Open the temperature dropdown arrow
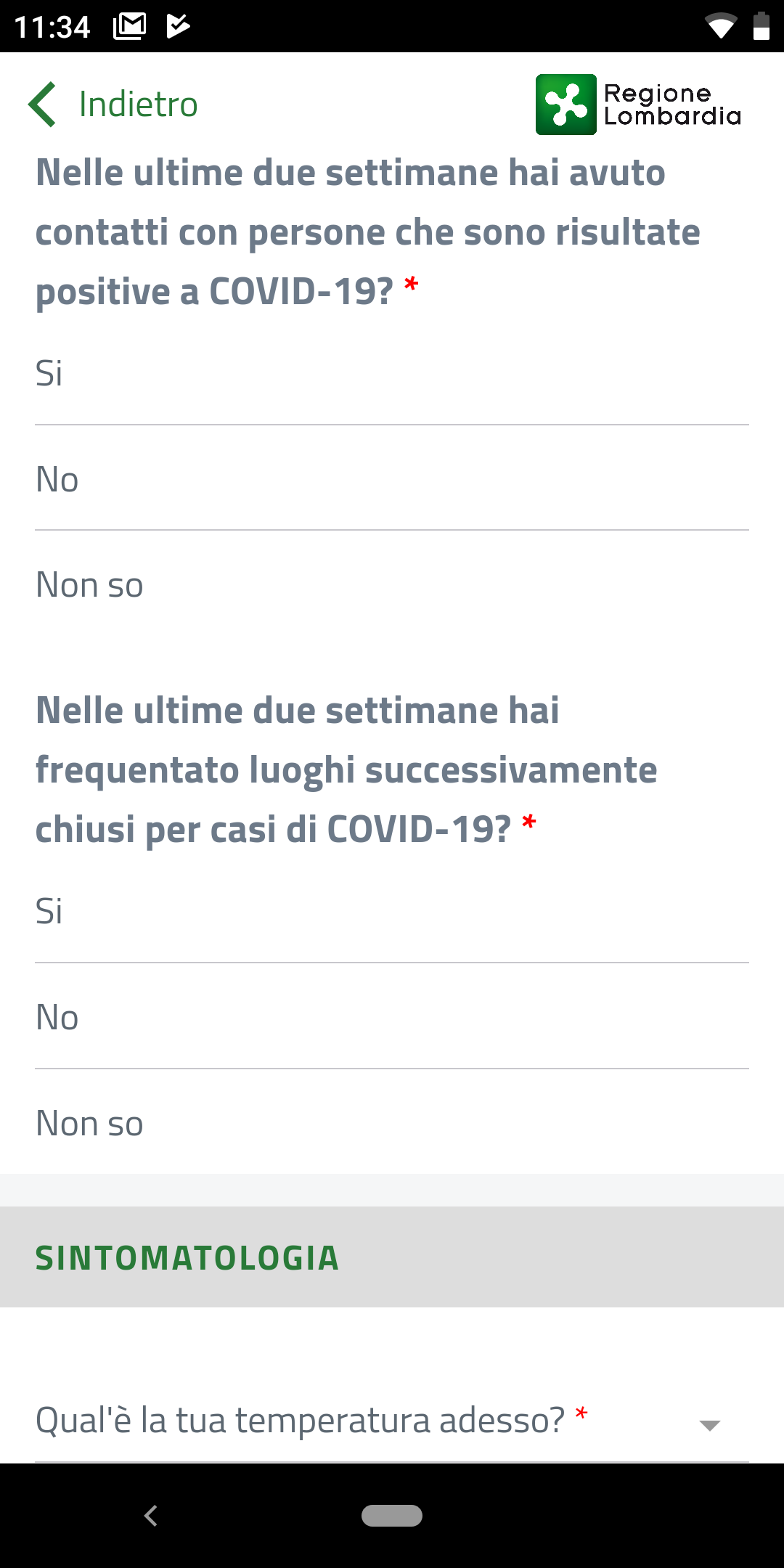Viewport: 784px width, 1568px height. (x=709, y=1426)
